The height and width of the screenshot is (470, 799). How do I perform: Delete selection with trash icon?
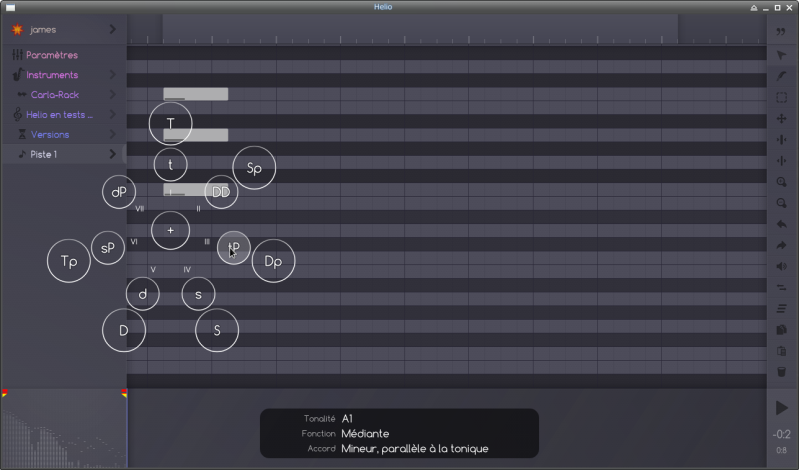pyautogui.click(x=781, y=372)
